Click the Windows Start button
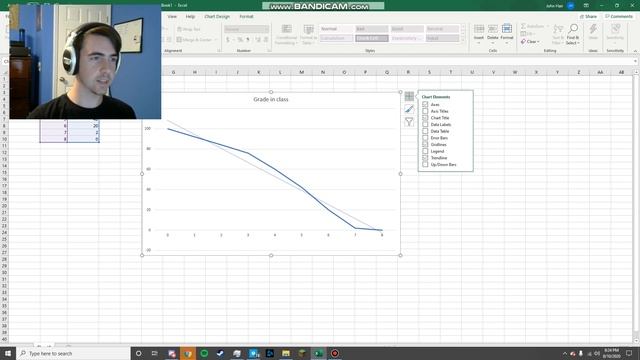The width and height of the screenshot is (640, 360). (x=8, y=353)
